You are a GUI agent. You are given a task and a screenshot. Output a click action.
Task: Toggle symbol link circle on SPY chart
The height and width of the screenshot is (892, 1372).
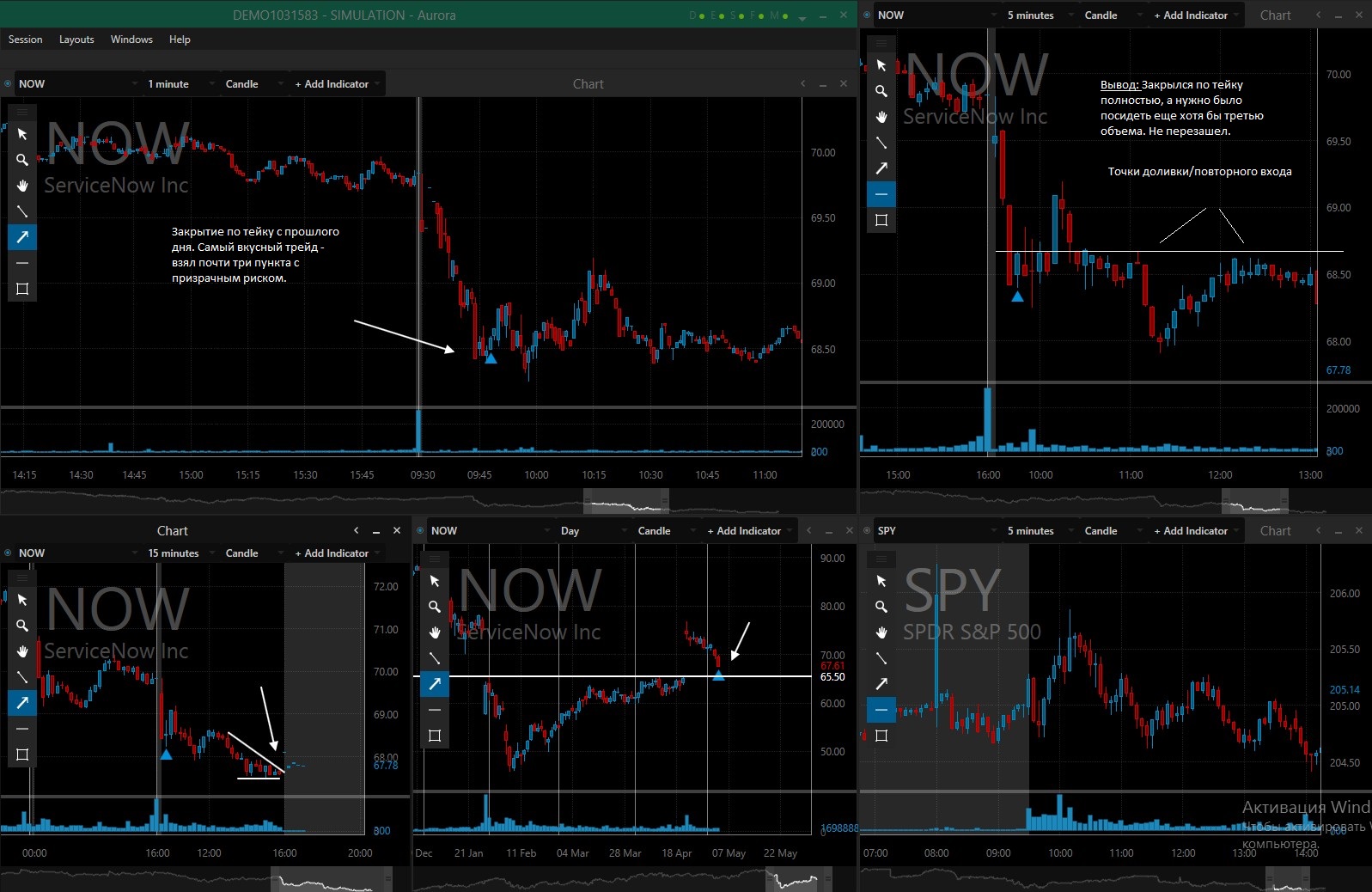coord(867,531)
